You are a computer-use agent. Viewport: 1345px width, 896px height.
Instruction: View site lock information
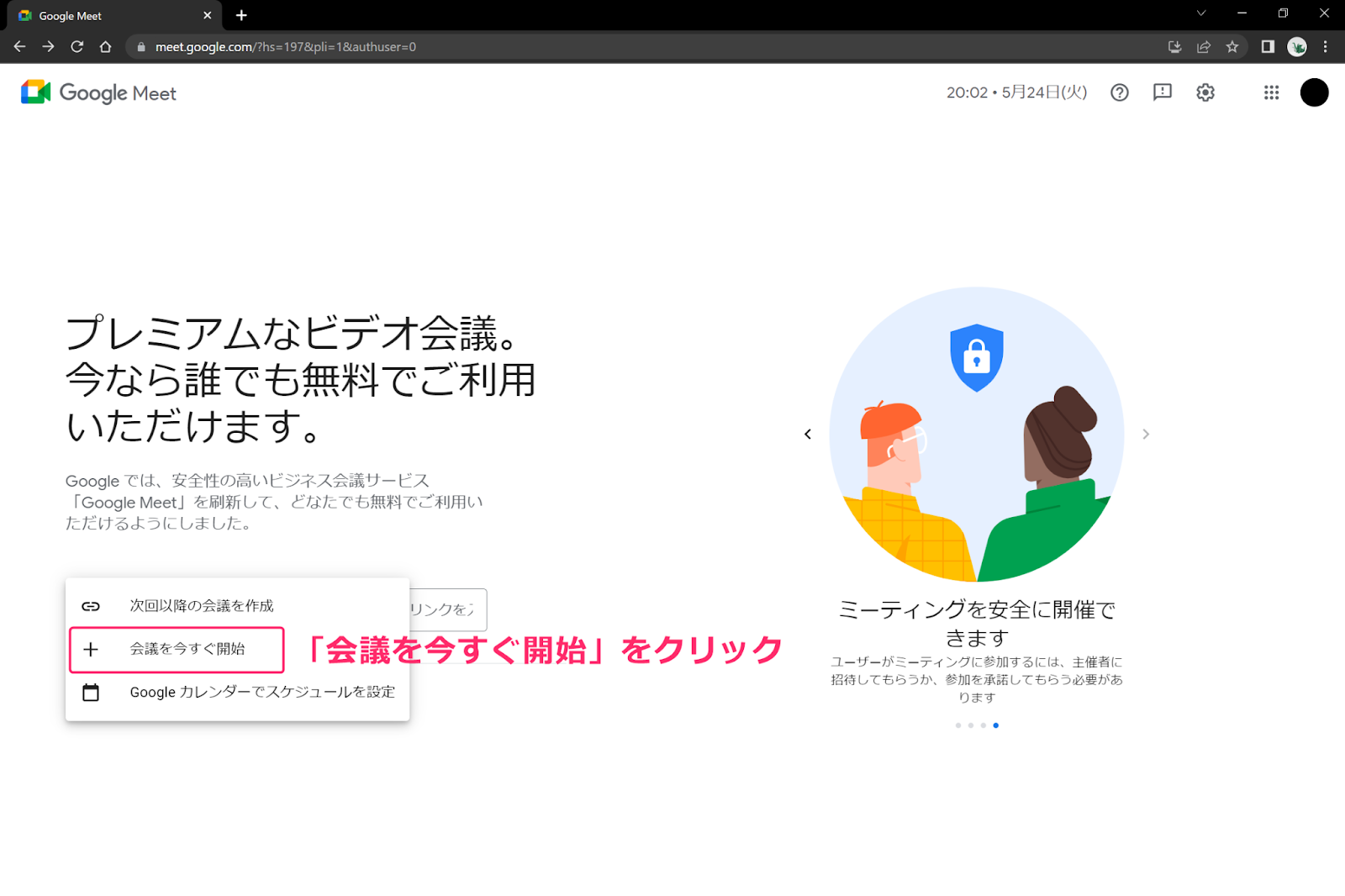(x=141, y=47)
